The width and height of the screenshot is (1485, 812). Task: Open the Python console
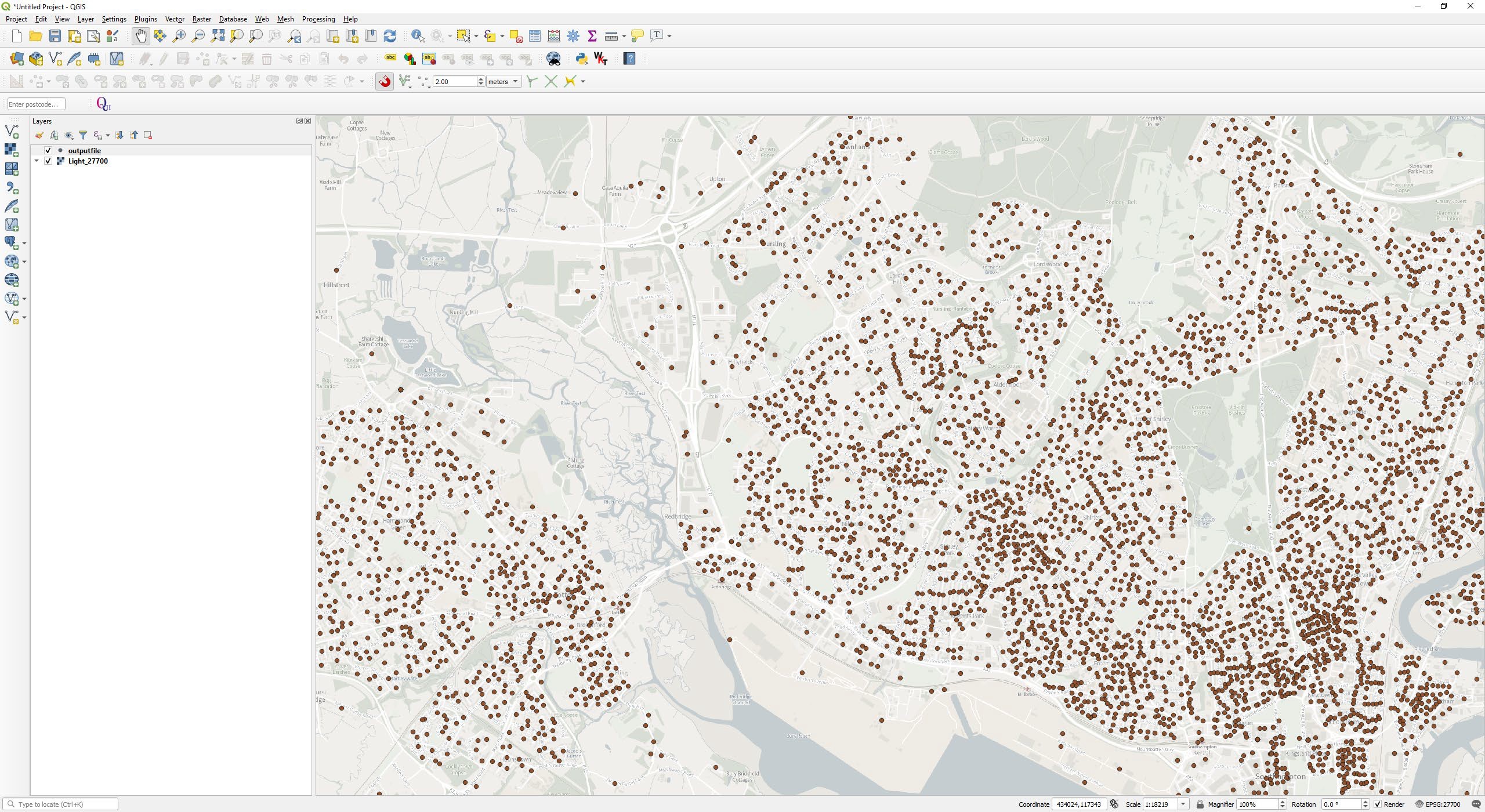coord(582,59)
